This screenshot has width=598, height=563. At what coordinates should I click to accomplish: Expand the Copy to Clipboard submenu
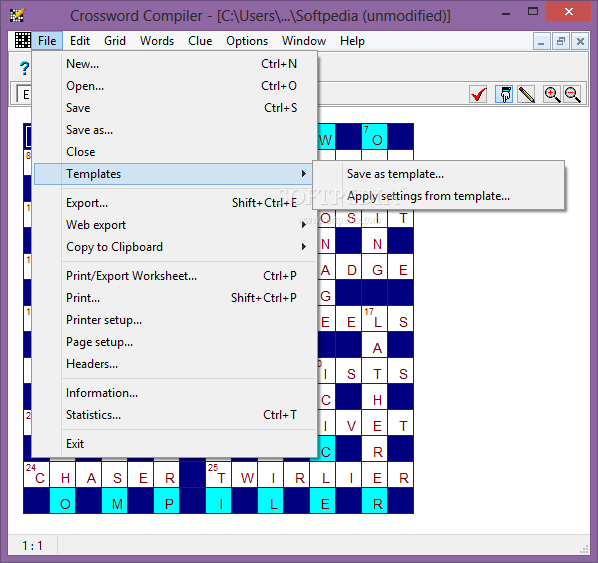pos(175,247)
